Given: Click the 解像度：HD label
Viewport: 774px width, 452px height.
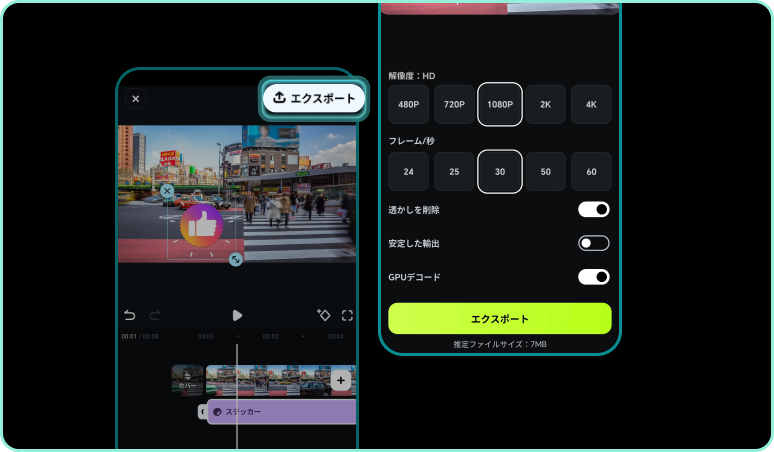Looking at the screenshot, I should tap(412, 76).
